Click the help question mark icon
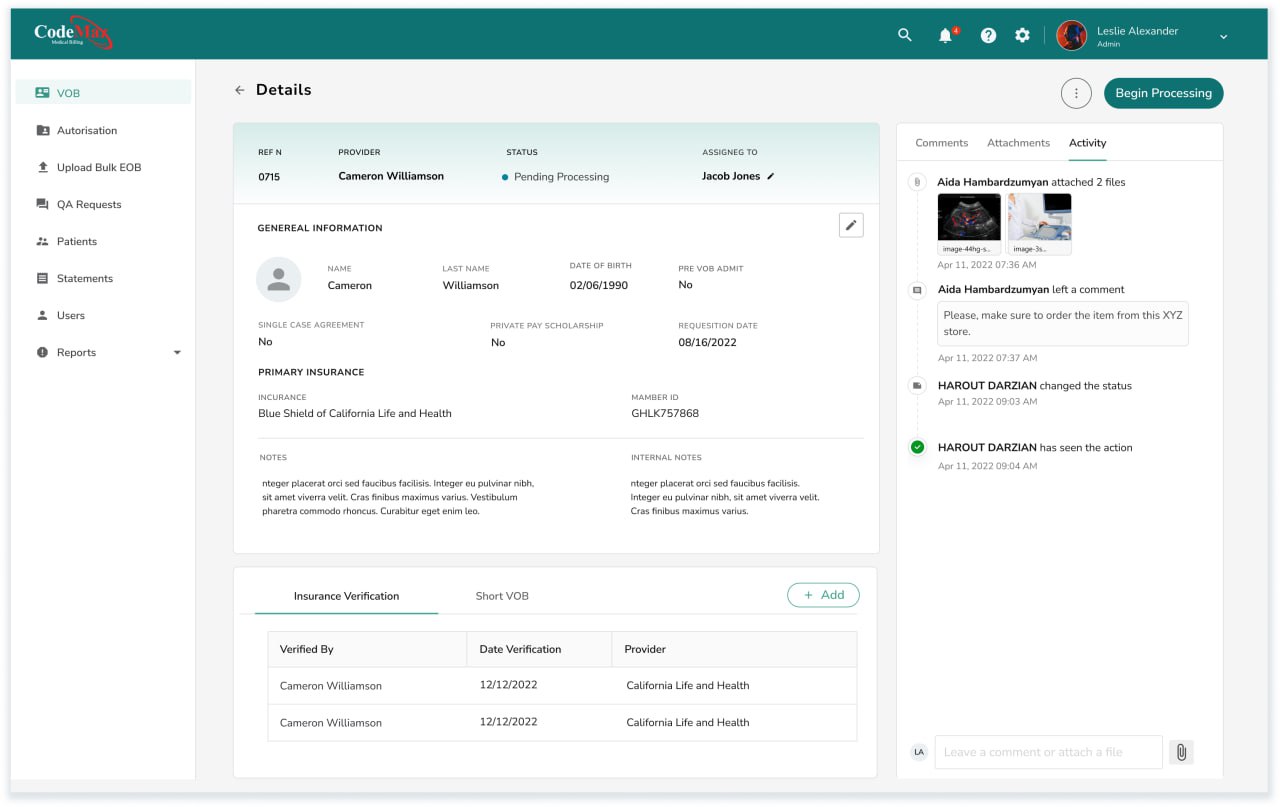 tap(988, 34)
